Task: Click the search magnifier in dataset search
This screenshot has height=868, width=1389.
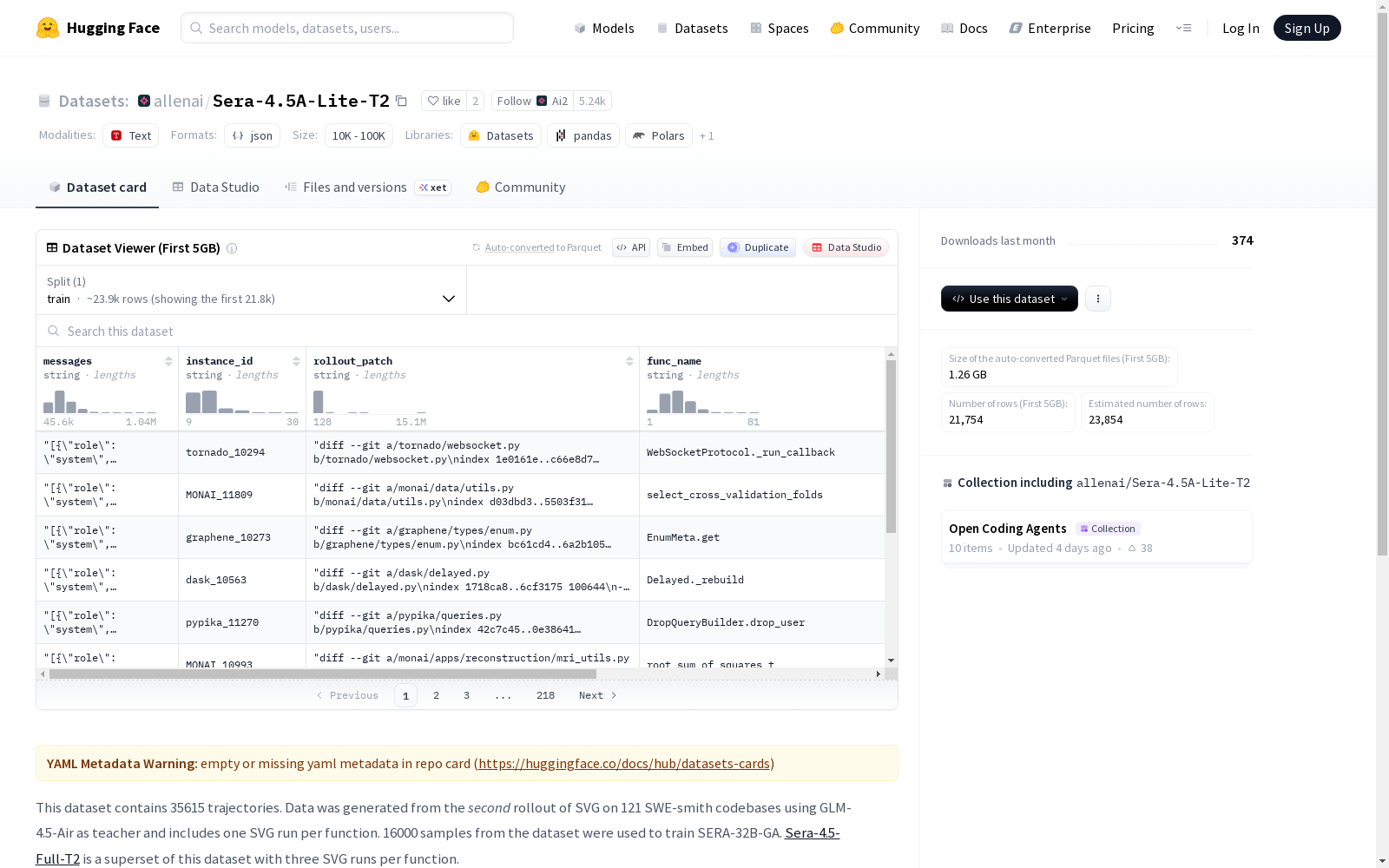Action: point(54,331)
